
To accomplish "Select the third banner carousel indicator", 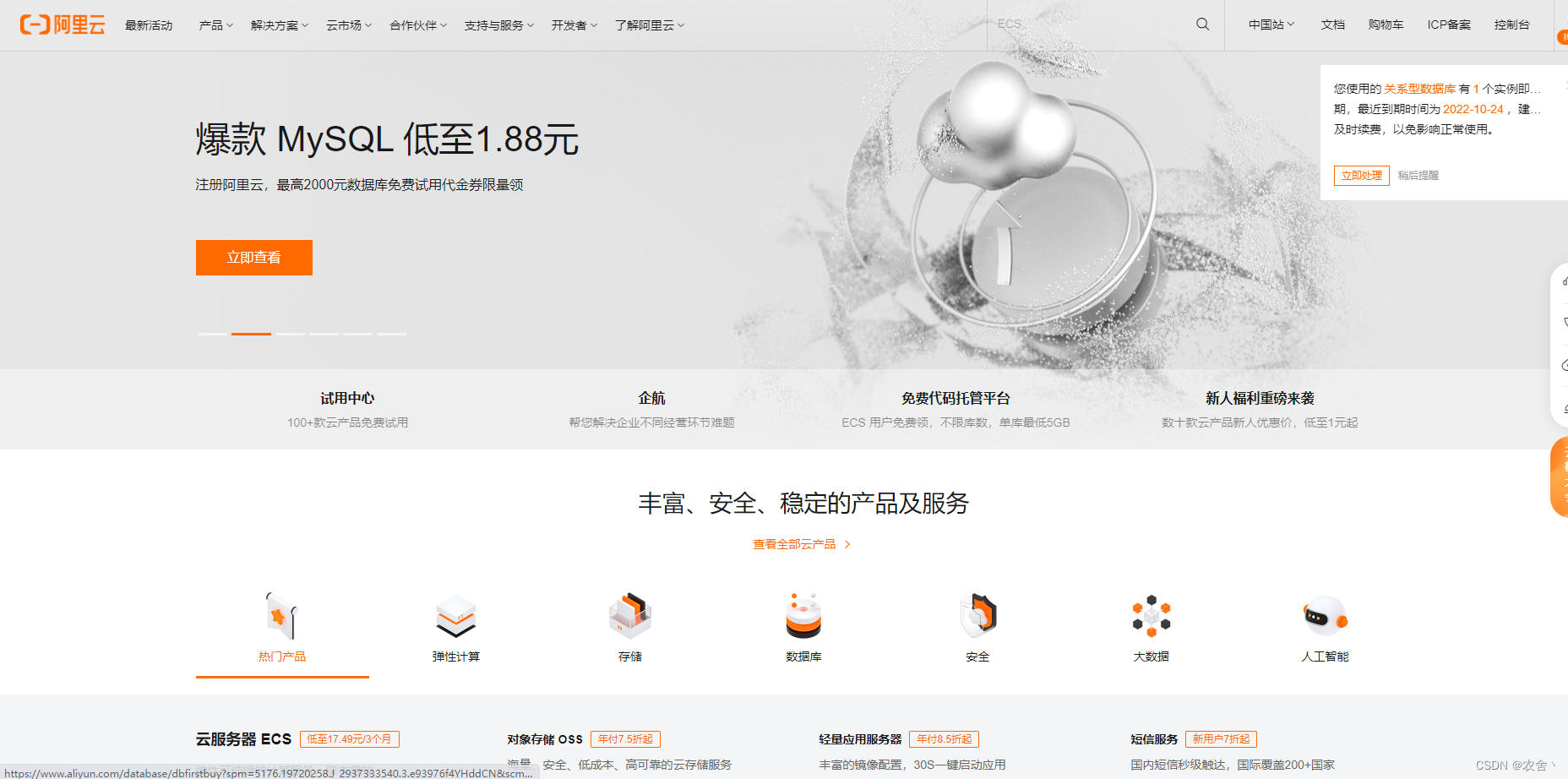I will pyautogui.click(x=290, y=334).
